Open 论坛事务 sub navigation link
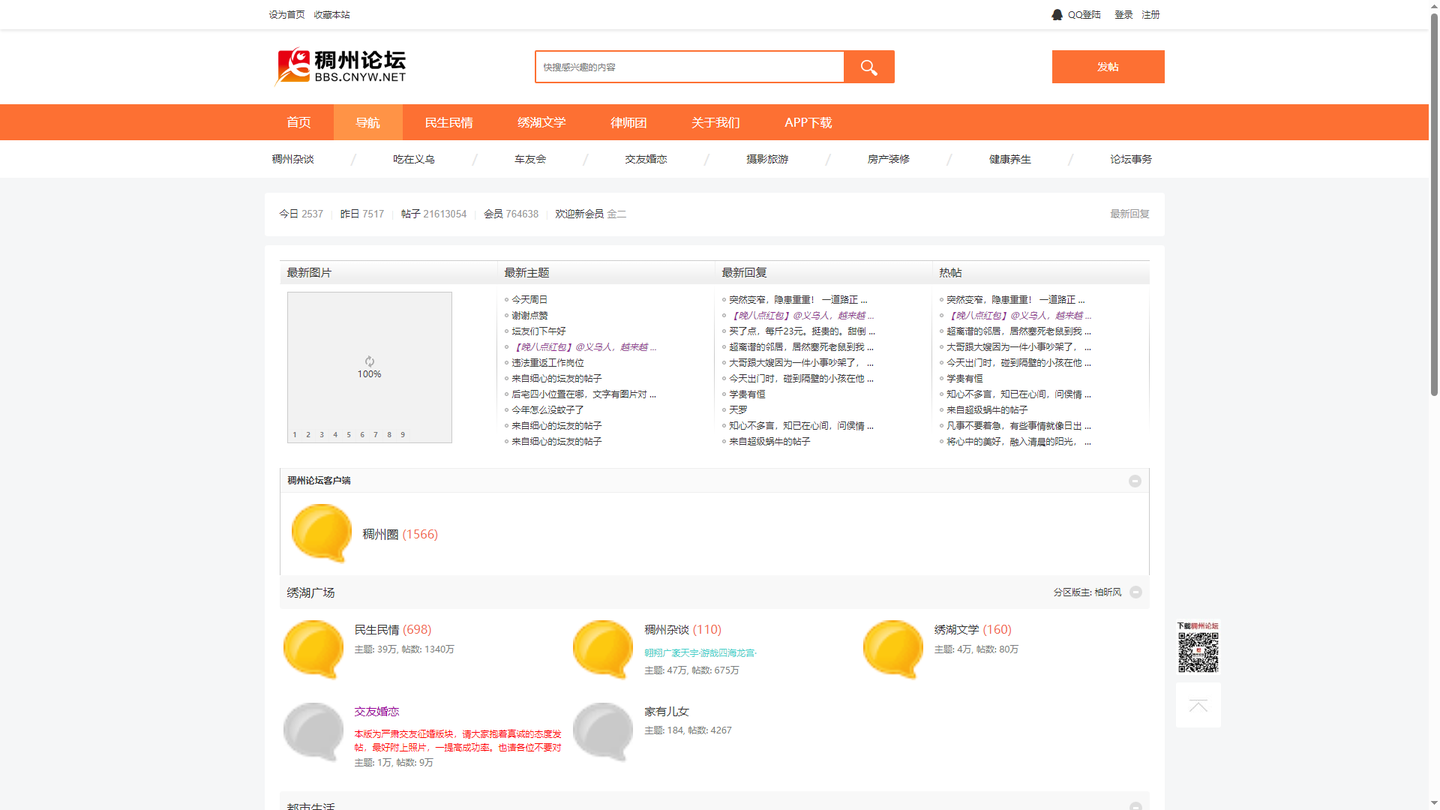The width and height of the screenshot is (1440, 810). 1131,159
